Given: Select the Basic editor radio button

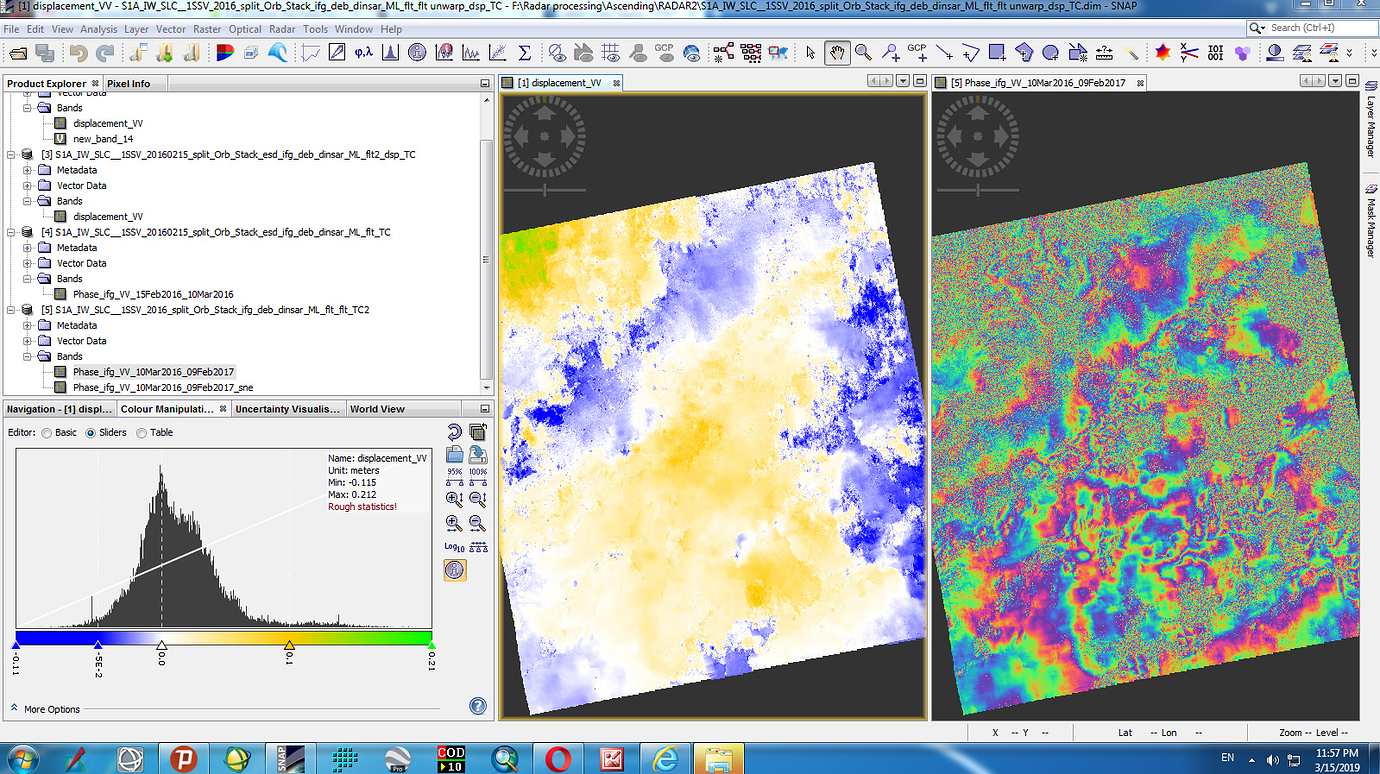Looking at the screenshot, I should click(x=47, y=433).
